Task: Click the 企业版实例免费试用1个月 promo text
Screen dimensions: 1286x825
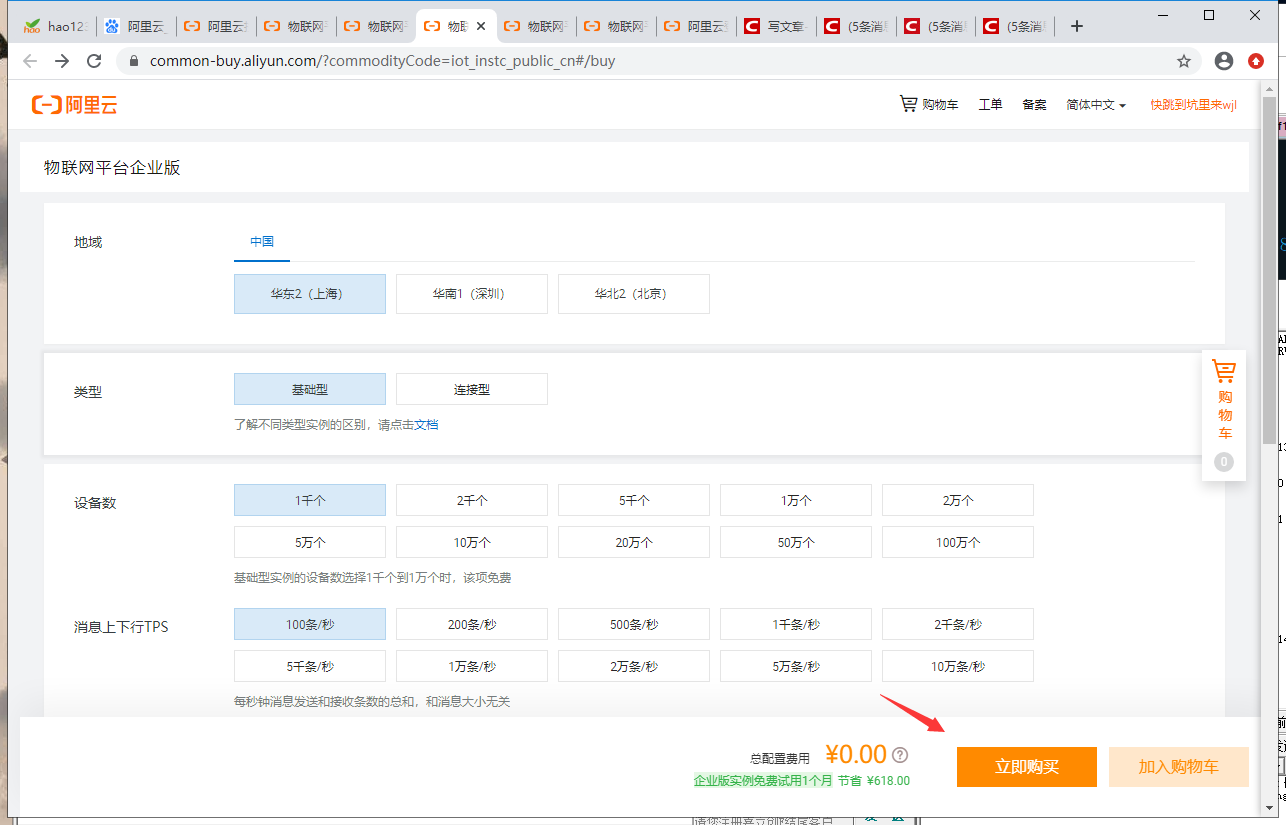Action: [x=763, y=780]
